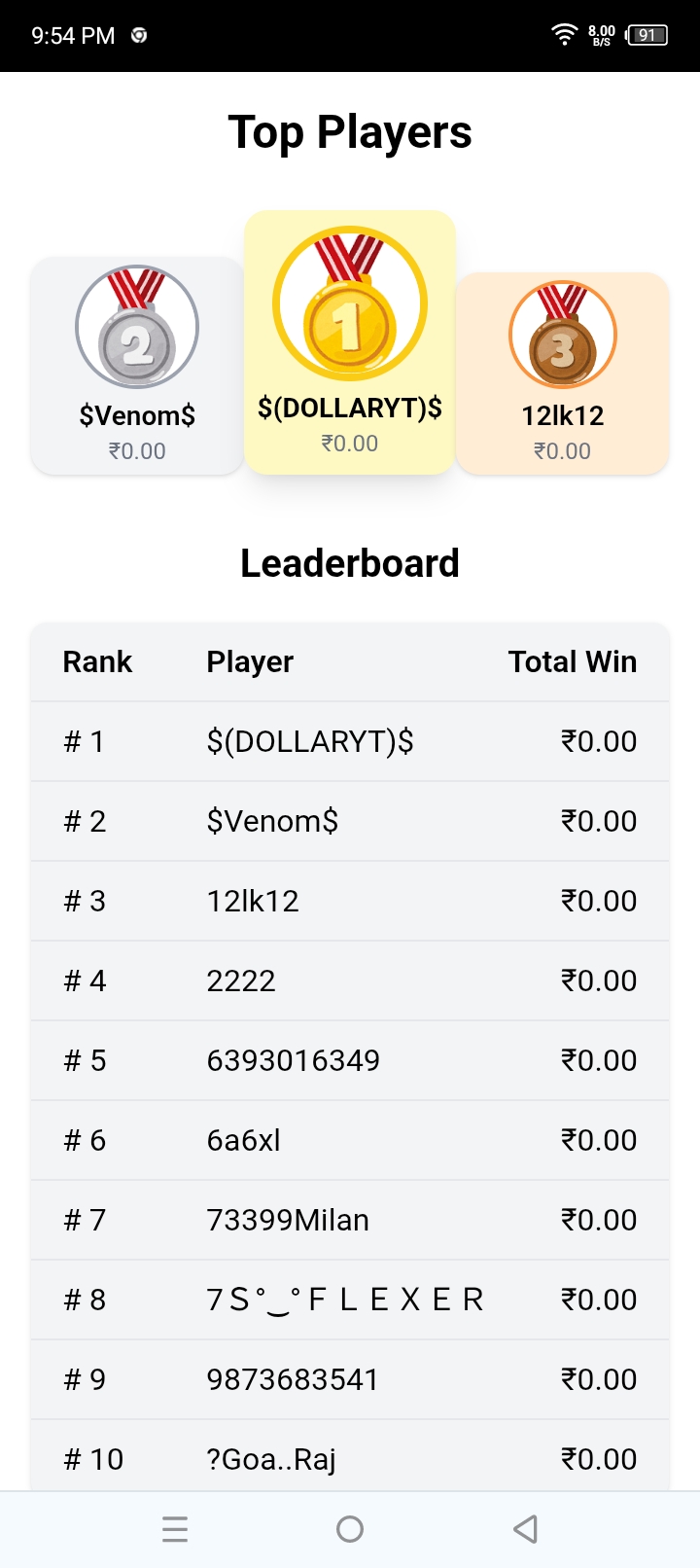
Task: Open the rank 1 $(DOLLARYT)$ row
Action: tap(350, 741)
